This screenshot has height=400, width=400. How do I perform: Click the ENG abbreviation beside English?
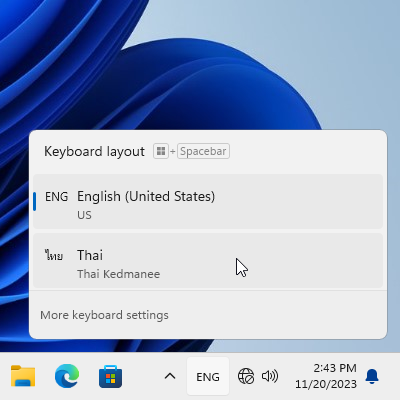click(x=56, y=197)
